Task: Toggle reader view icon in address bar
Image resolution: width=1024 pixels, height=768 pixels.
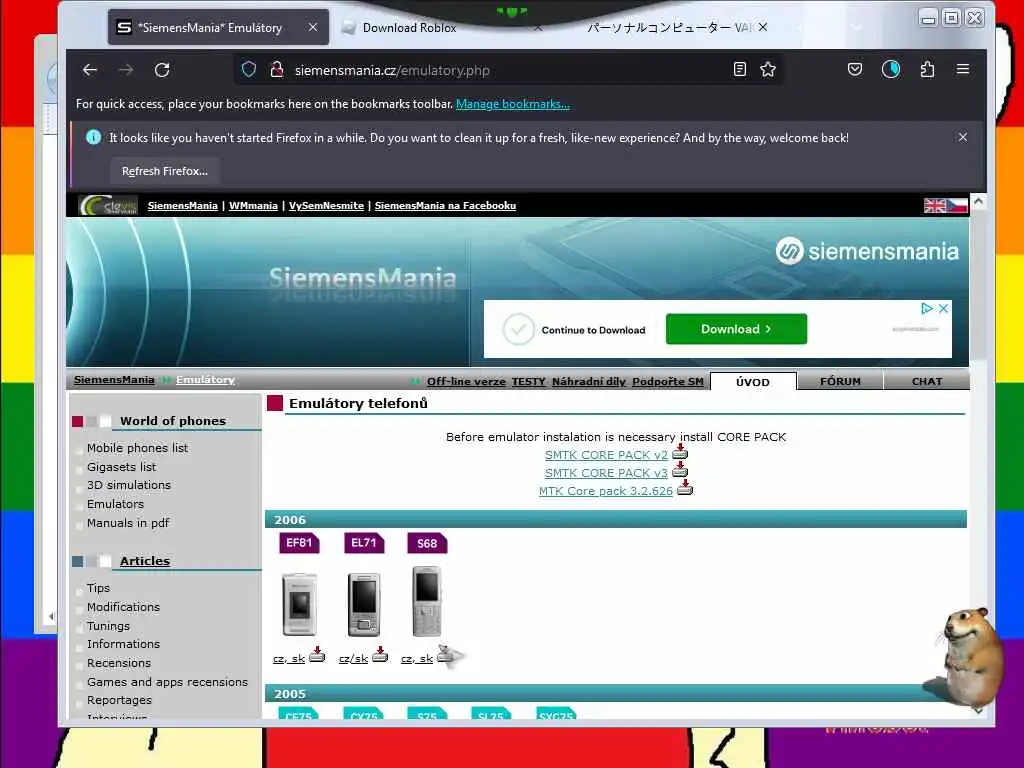Action: [740, 69]
